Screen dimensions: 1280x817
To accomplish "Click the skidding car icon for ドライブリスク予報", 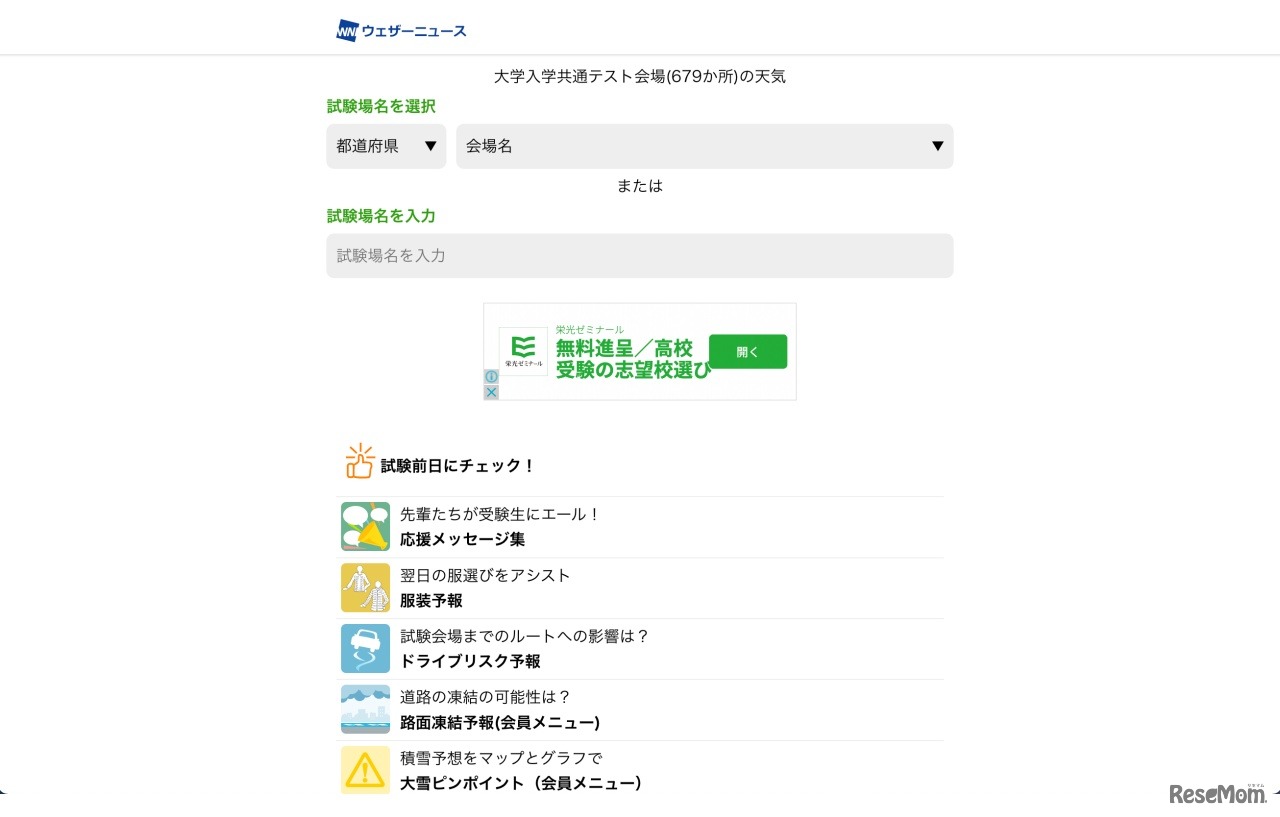I will [x=365, y=648].
